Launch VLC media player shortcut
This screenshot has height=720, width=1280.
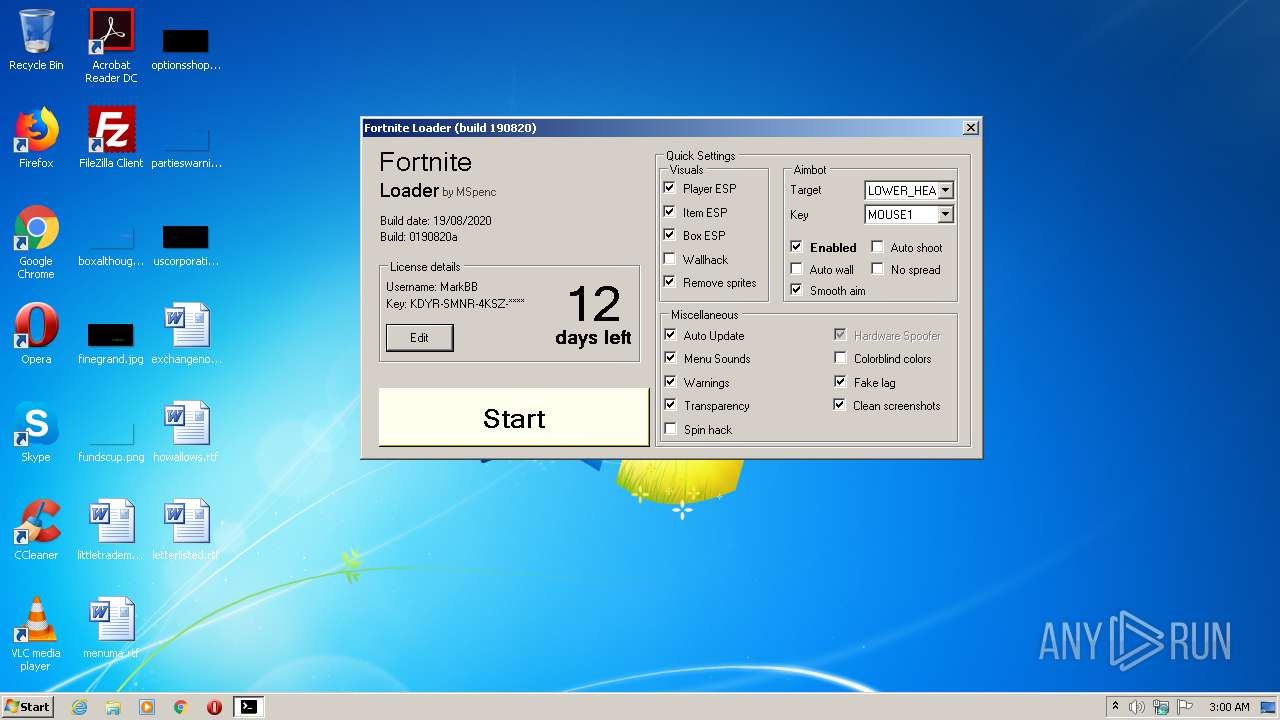(x=36, y=634)
